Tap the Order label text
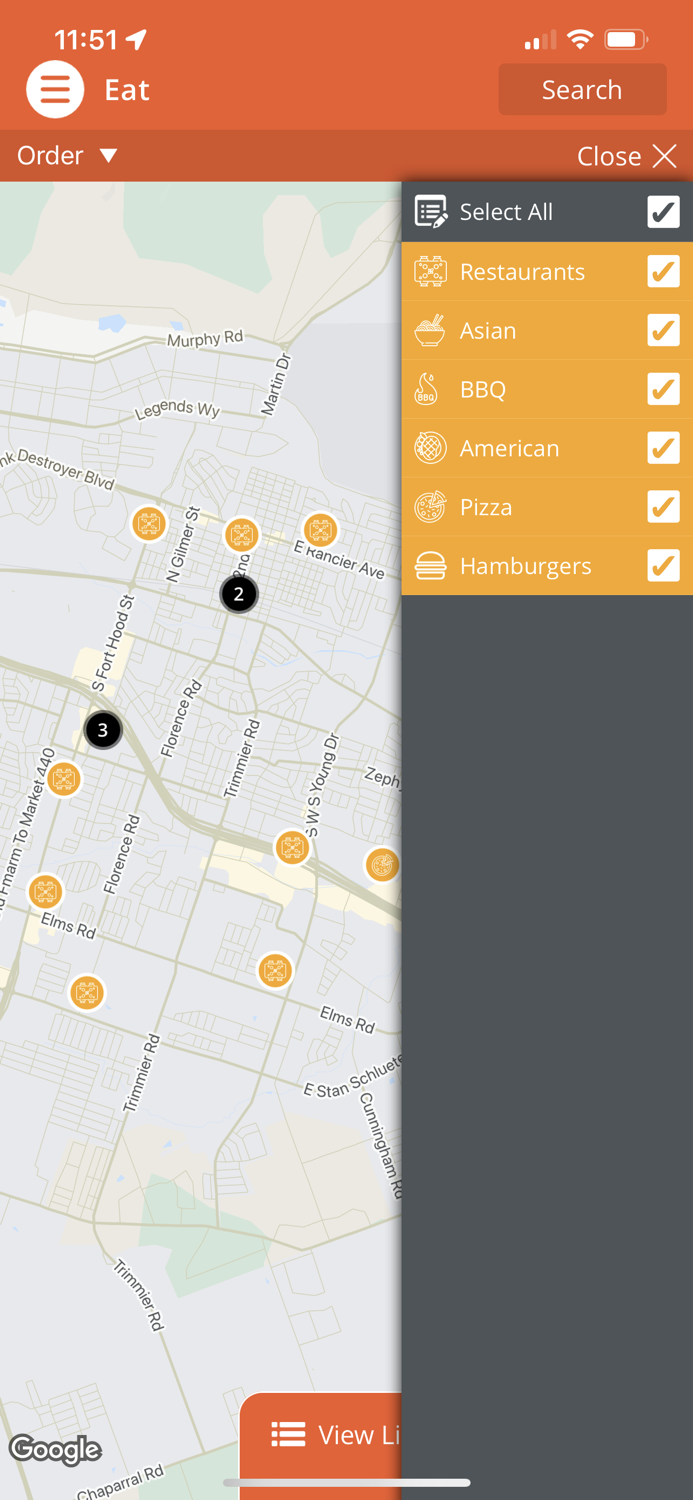Screen dimensions: 693x1500 tap(50, 156)
